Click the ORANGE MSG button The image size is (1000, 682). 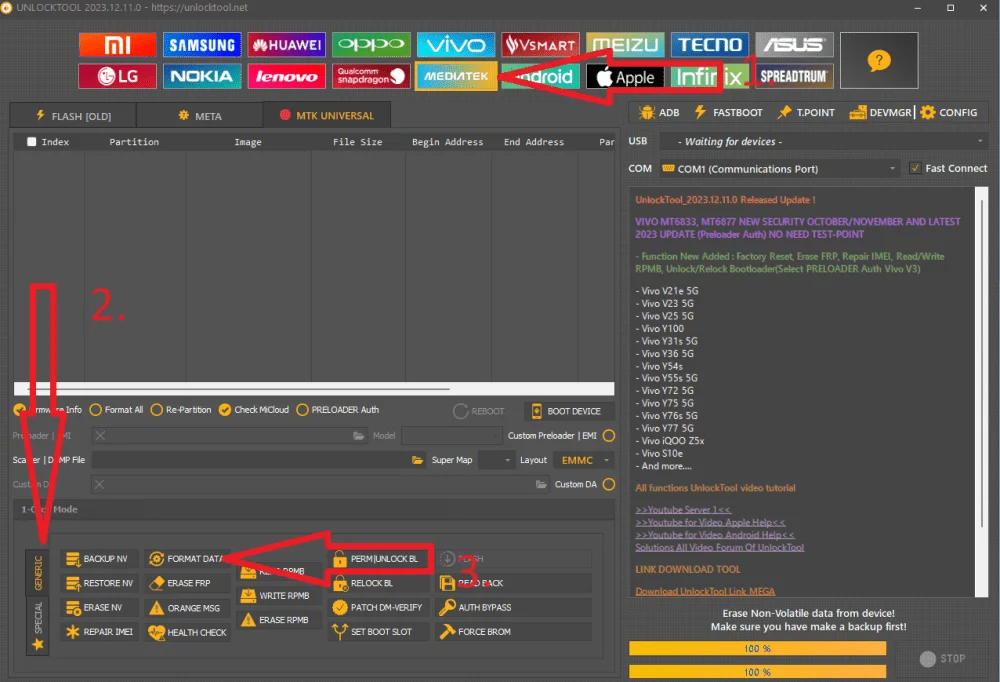point(186,608)
